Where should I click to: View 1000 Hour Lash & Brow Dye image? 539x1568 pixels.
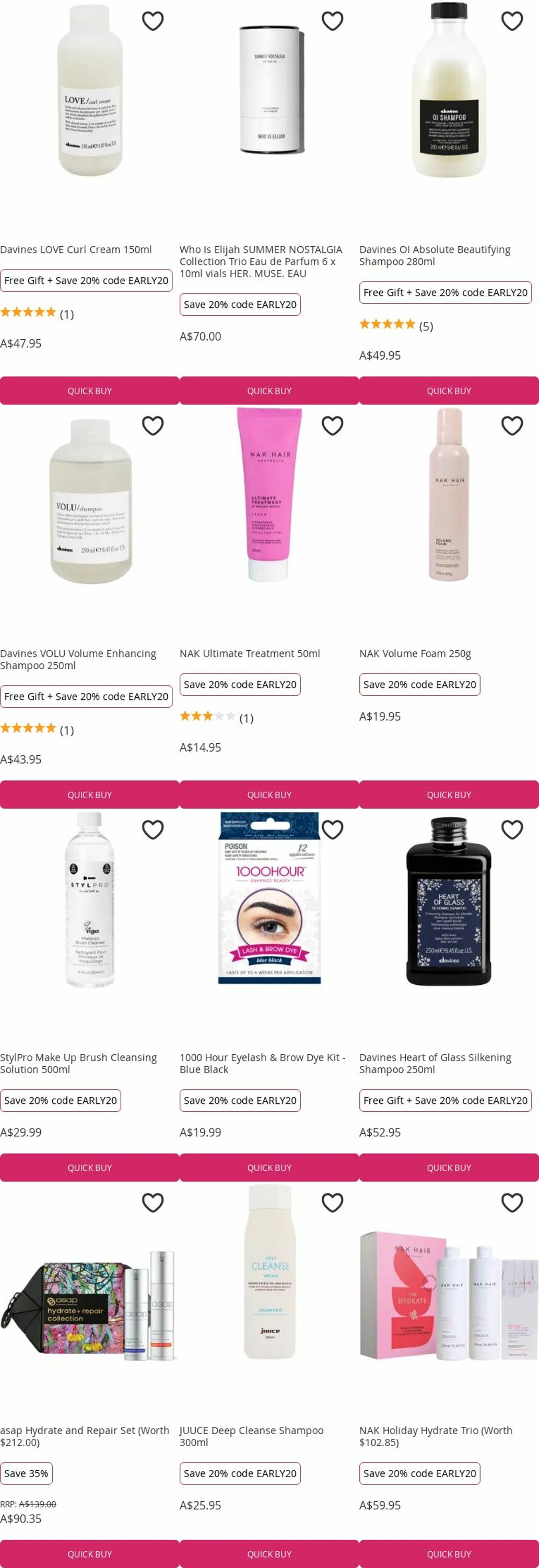(269, 898)
